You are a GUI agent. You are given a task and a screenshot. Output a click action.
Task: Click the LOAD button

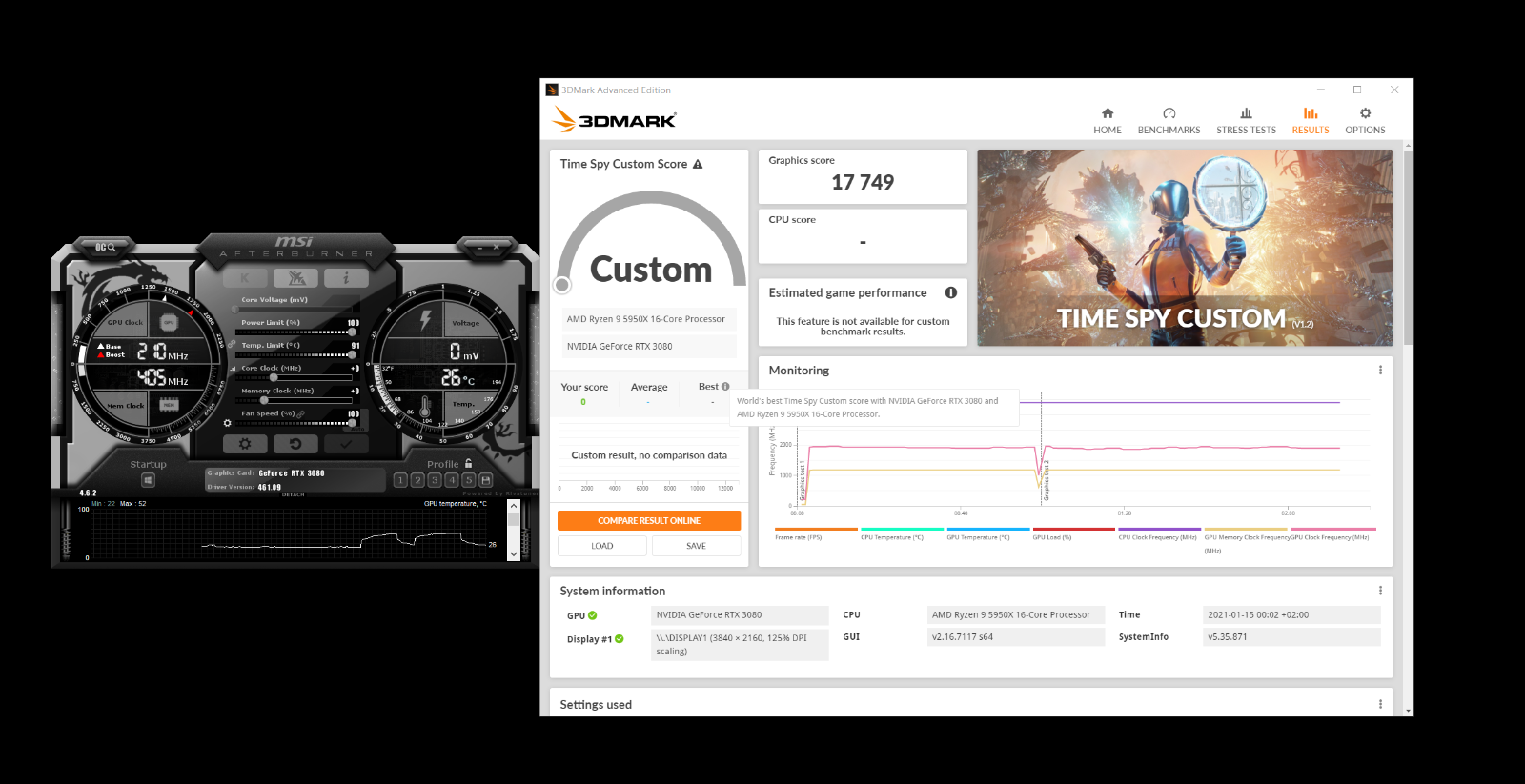(x=602, y=546)
